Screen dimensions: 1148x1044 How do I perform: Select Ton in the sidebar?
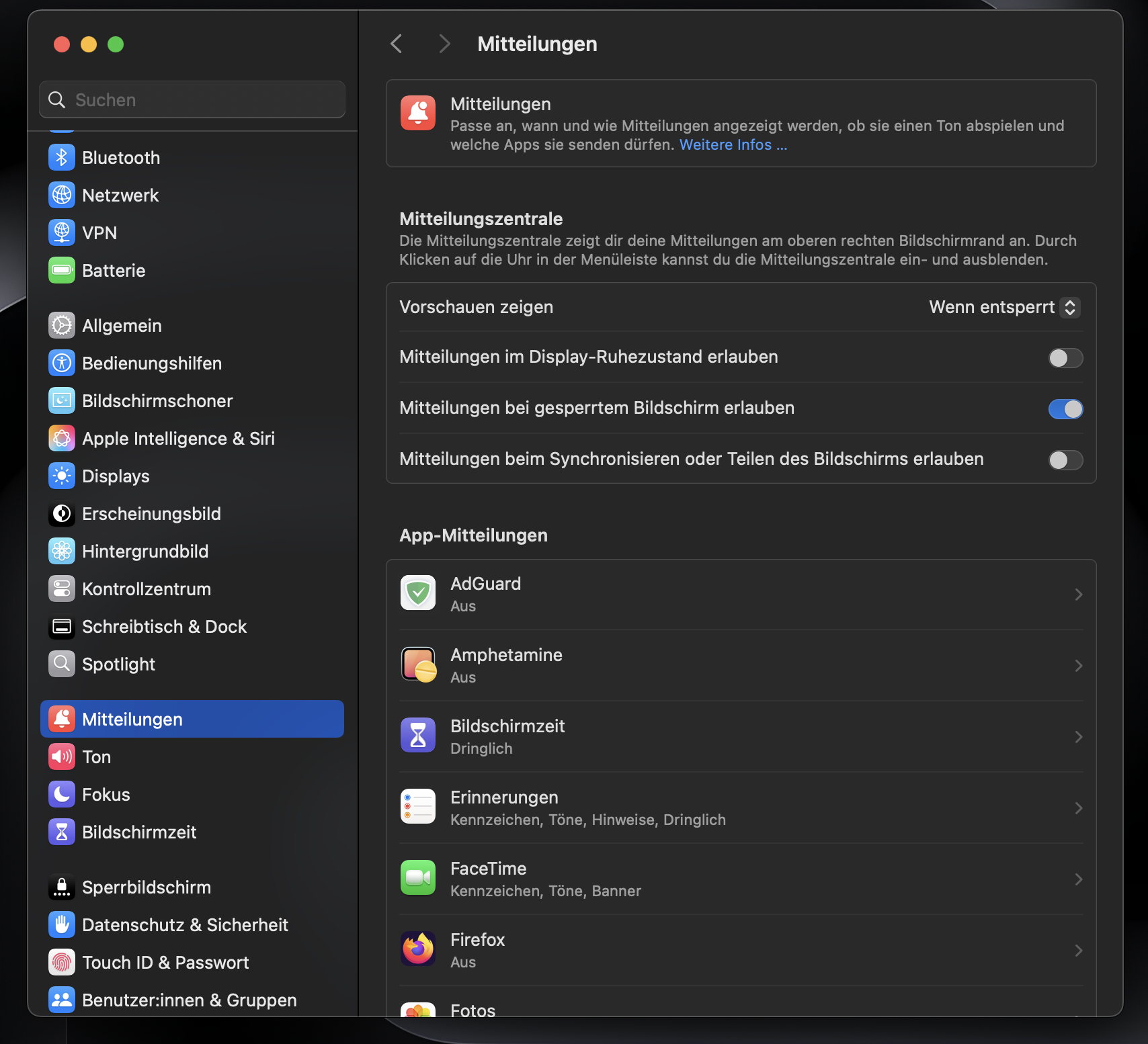(96, 756)
